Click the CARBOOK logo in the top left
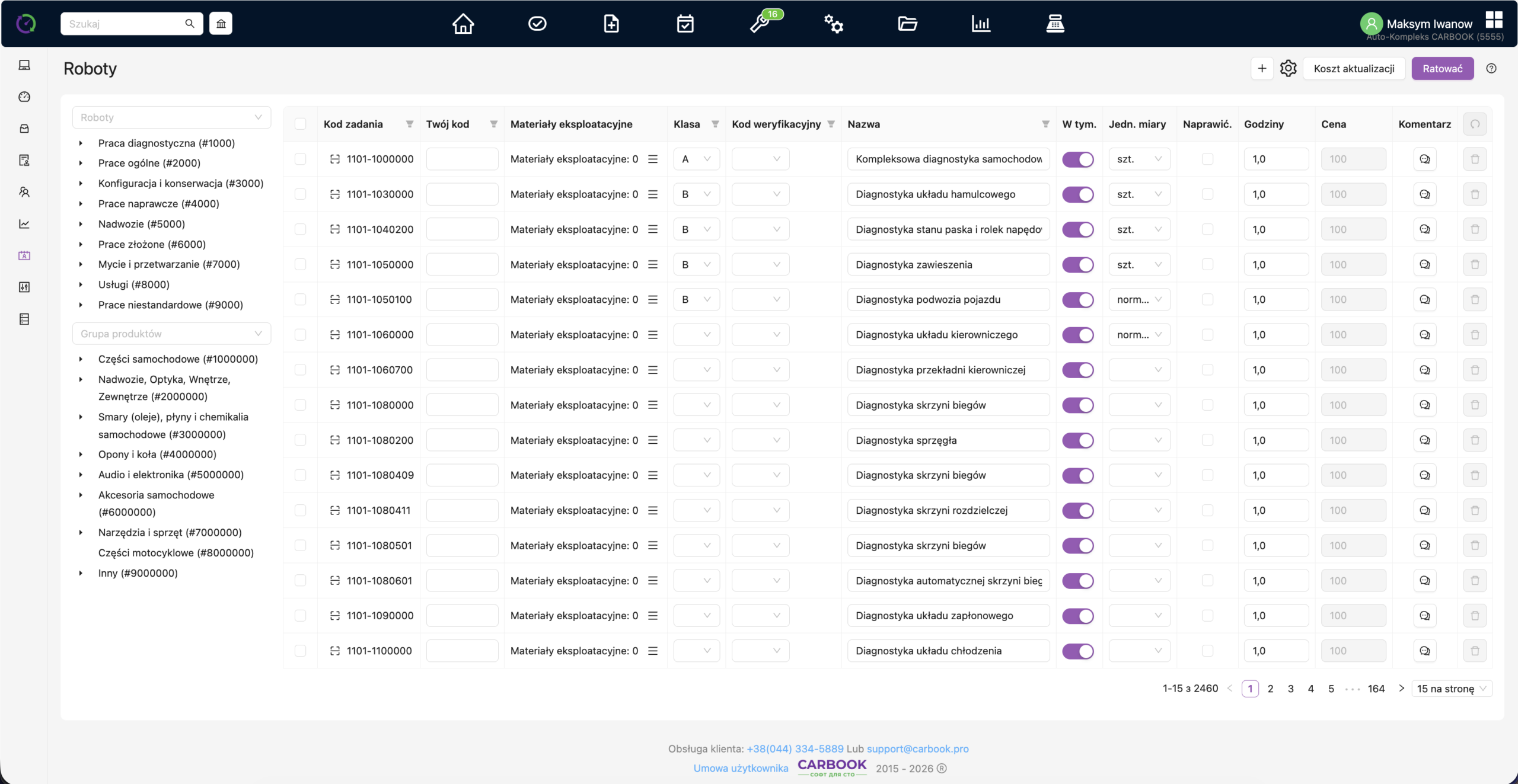The height and width of the screenshot is (784, 1518). (25, 24)
